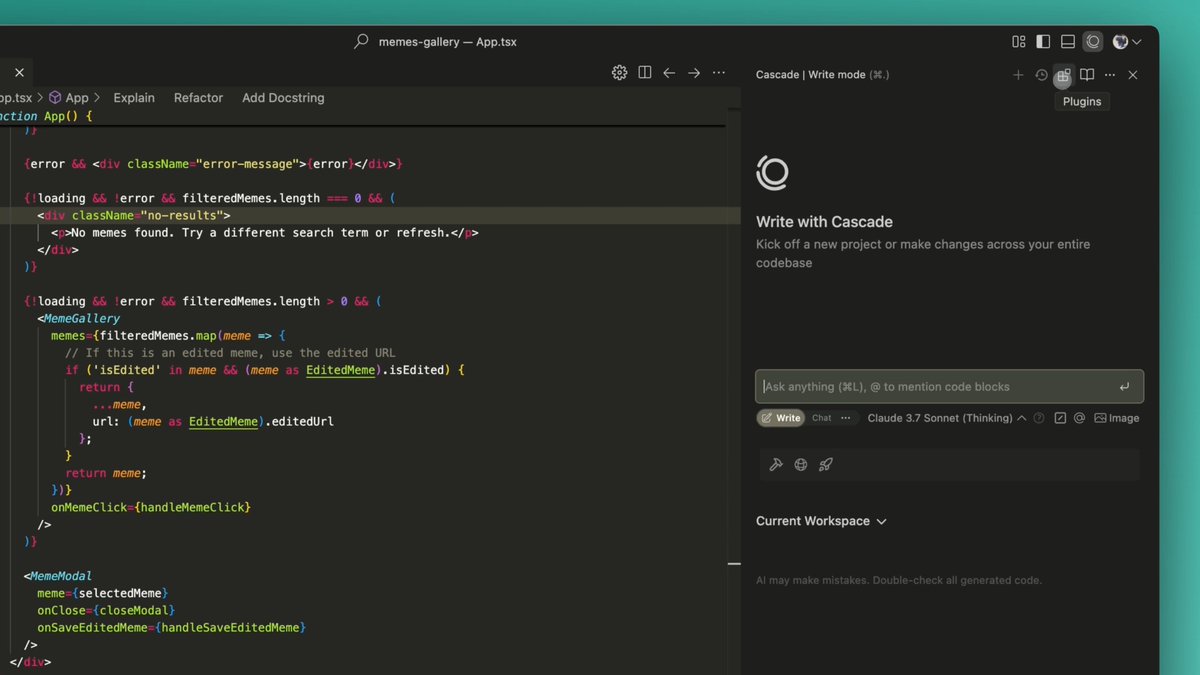Click the Explain code lens
The width and height of the screenshot is (1200, 675).
pyautogui.click(x=134, y=98)
